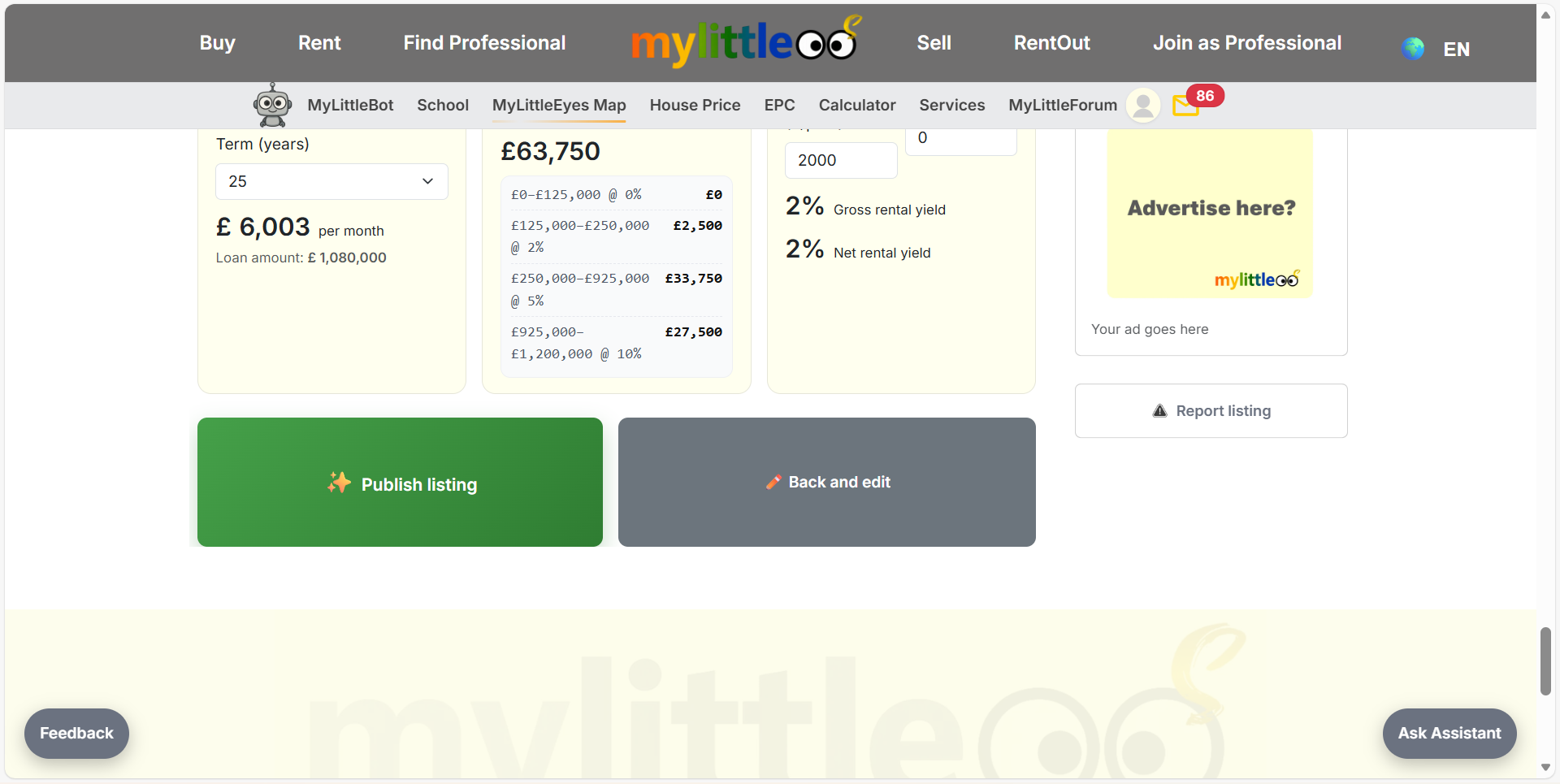Expand the Term (years) dropdown
The height and width of the screenshot is (784, 1560).
pyautogui.click(x=331, y=182)
